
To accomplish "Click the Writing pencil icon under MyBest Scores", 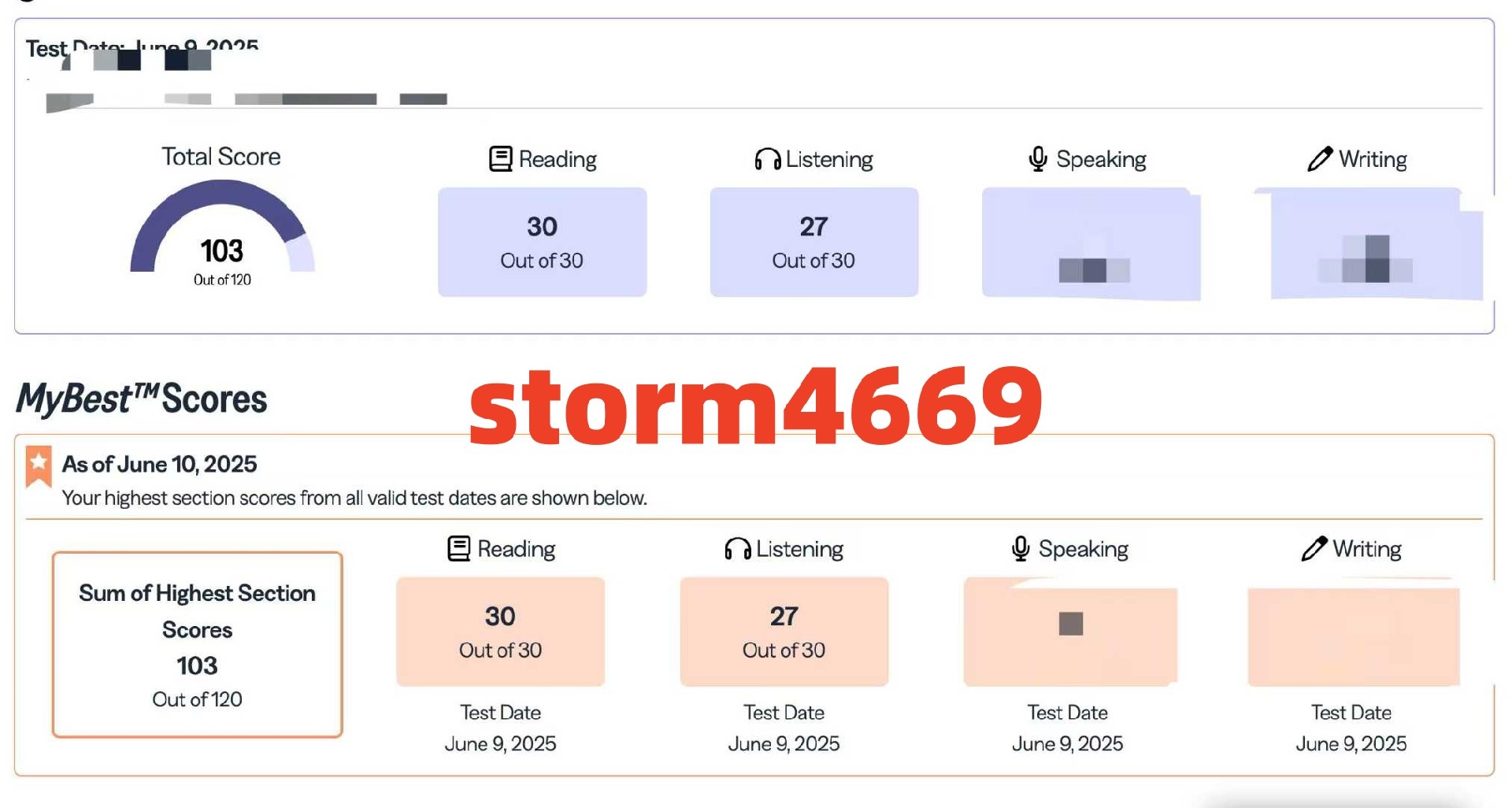I will pyautogui.click(x=1314, y=548).
